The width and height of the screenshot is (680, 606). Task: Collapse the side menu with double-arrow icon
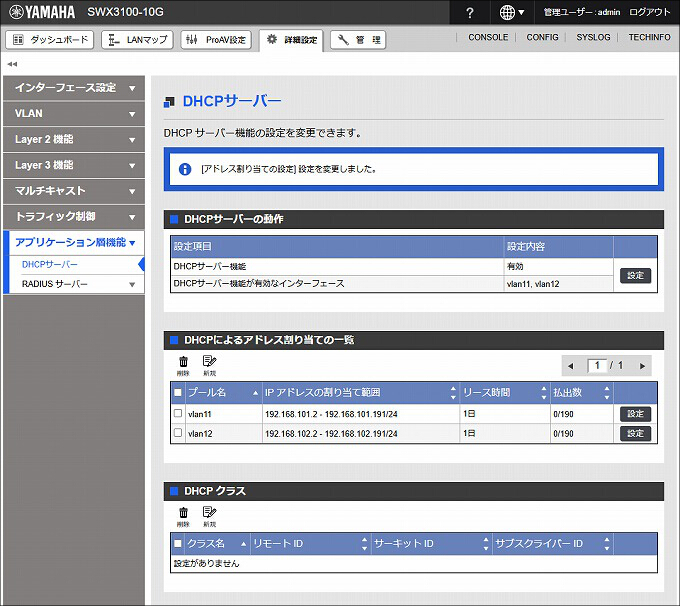(12, 63)
